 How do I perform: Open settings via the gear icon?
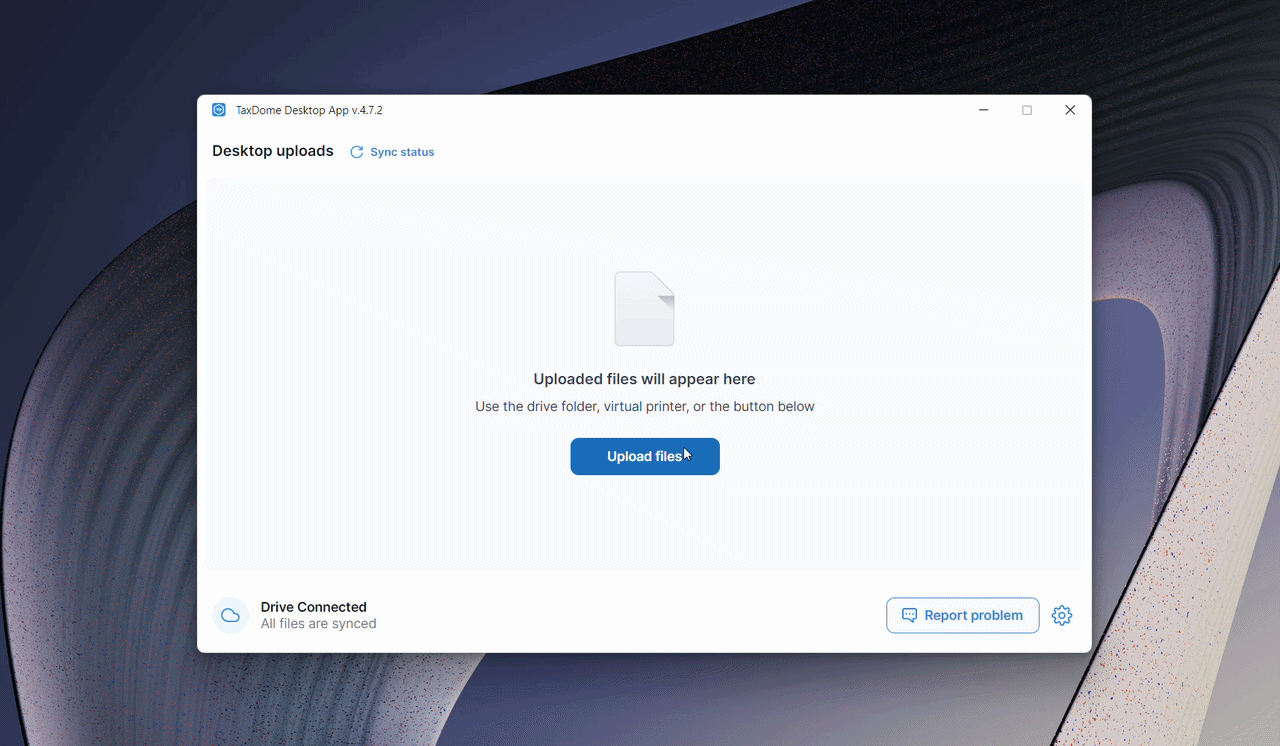pyautogui.click(x=1062, y=616)
